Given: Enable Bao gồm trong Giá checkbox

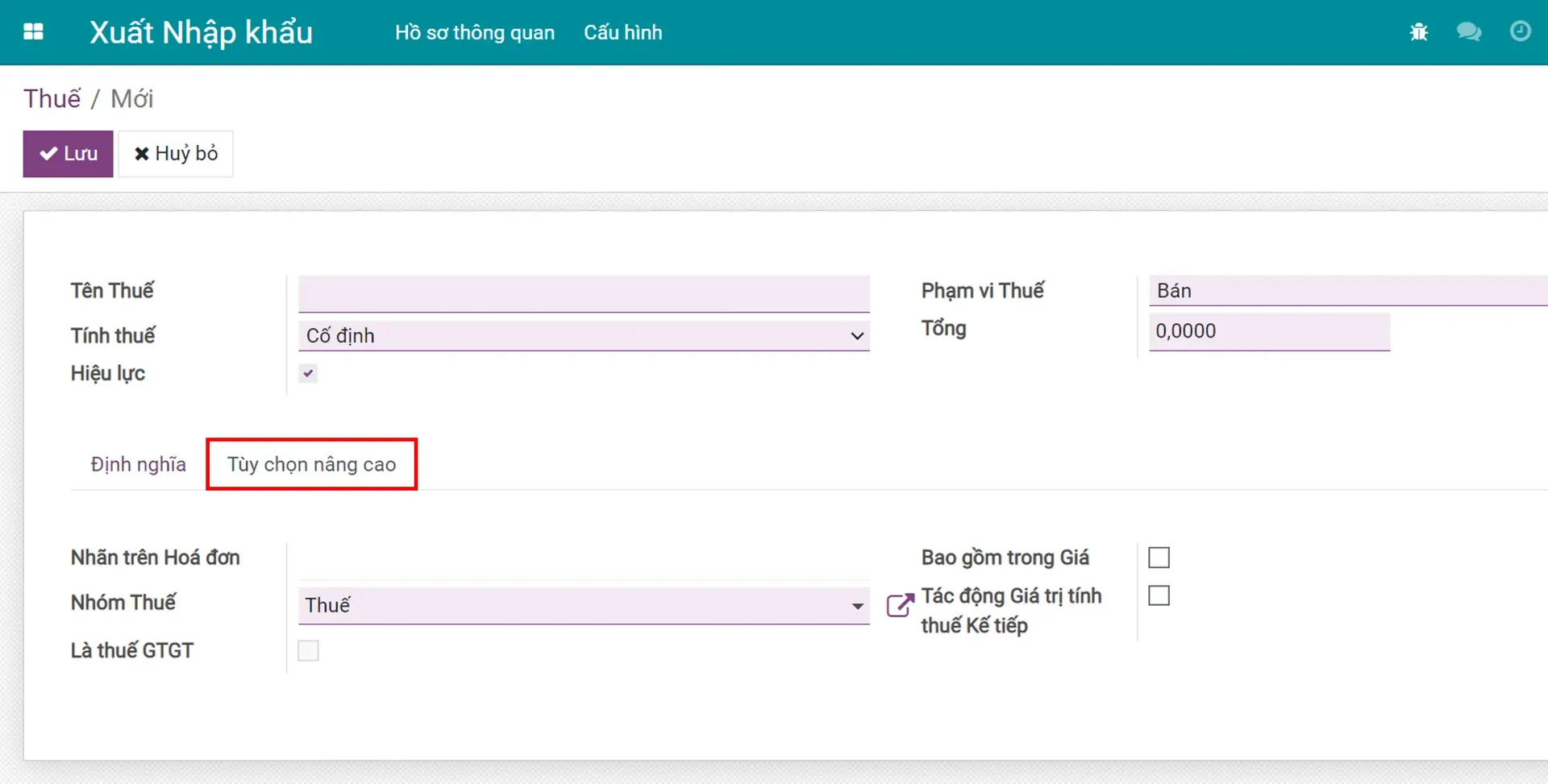Looking at the screenshot, I should [x=1159, y=558].
